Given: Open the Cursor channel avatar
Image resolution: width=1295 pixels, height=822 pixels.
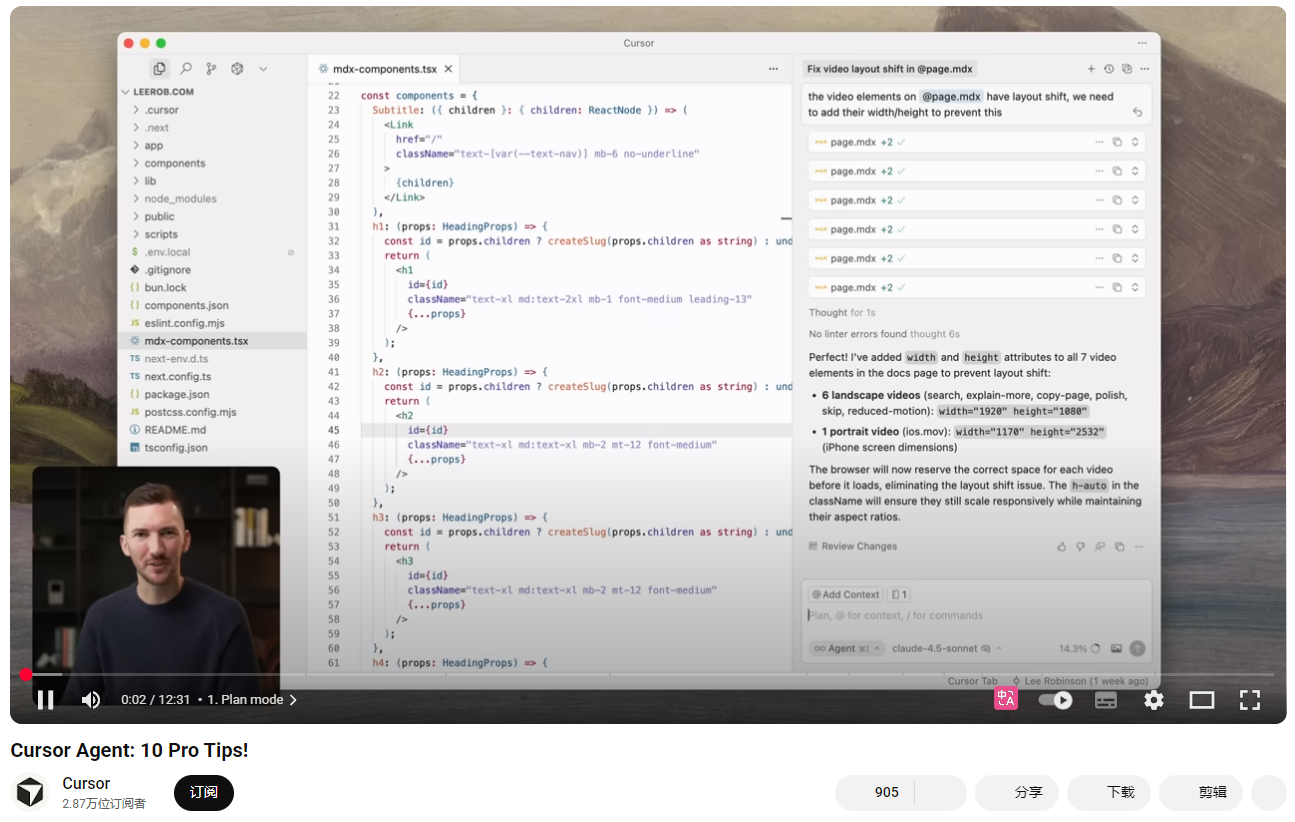Looking at the screenshot, I should pyautogui.click(x=30, y=793).
